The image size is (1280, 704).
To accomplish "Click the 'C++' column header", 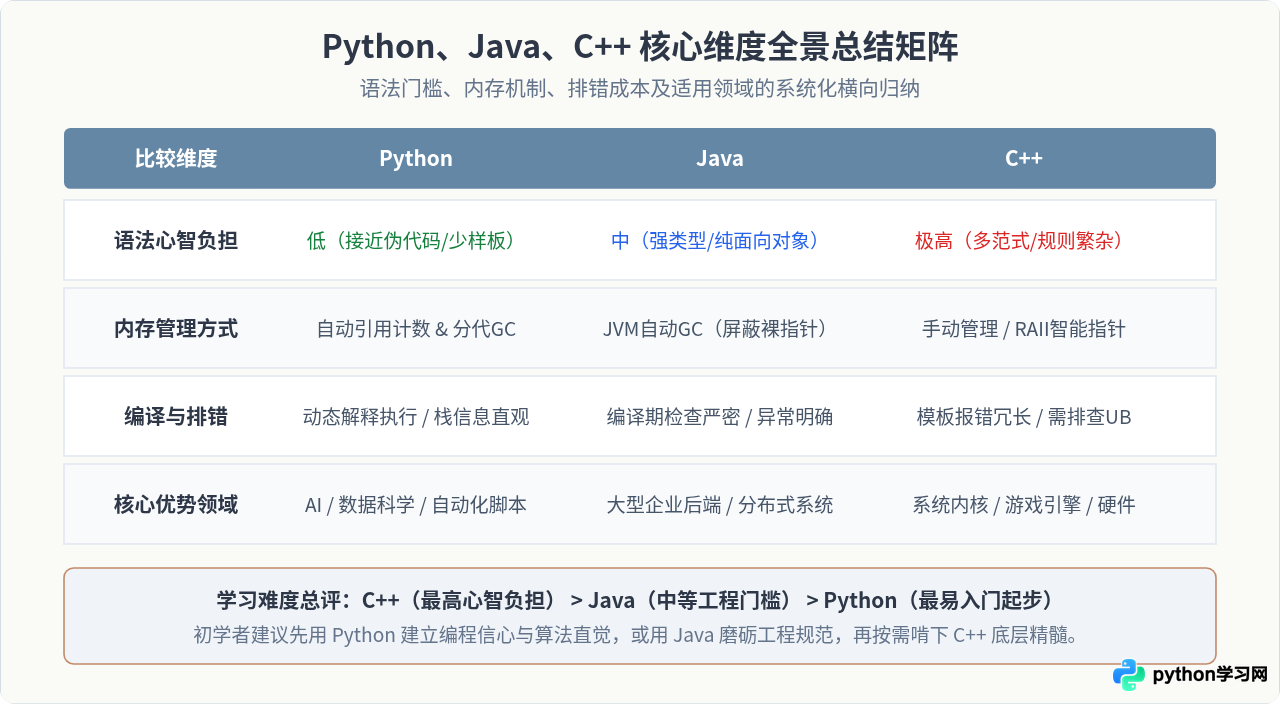I will coord(1024,158).
